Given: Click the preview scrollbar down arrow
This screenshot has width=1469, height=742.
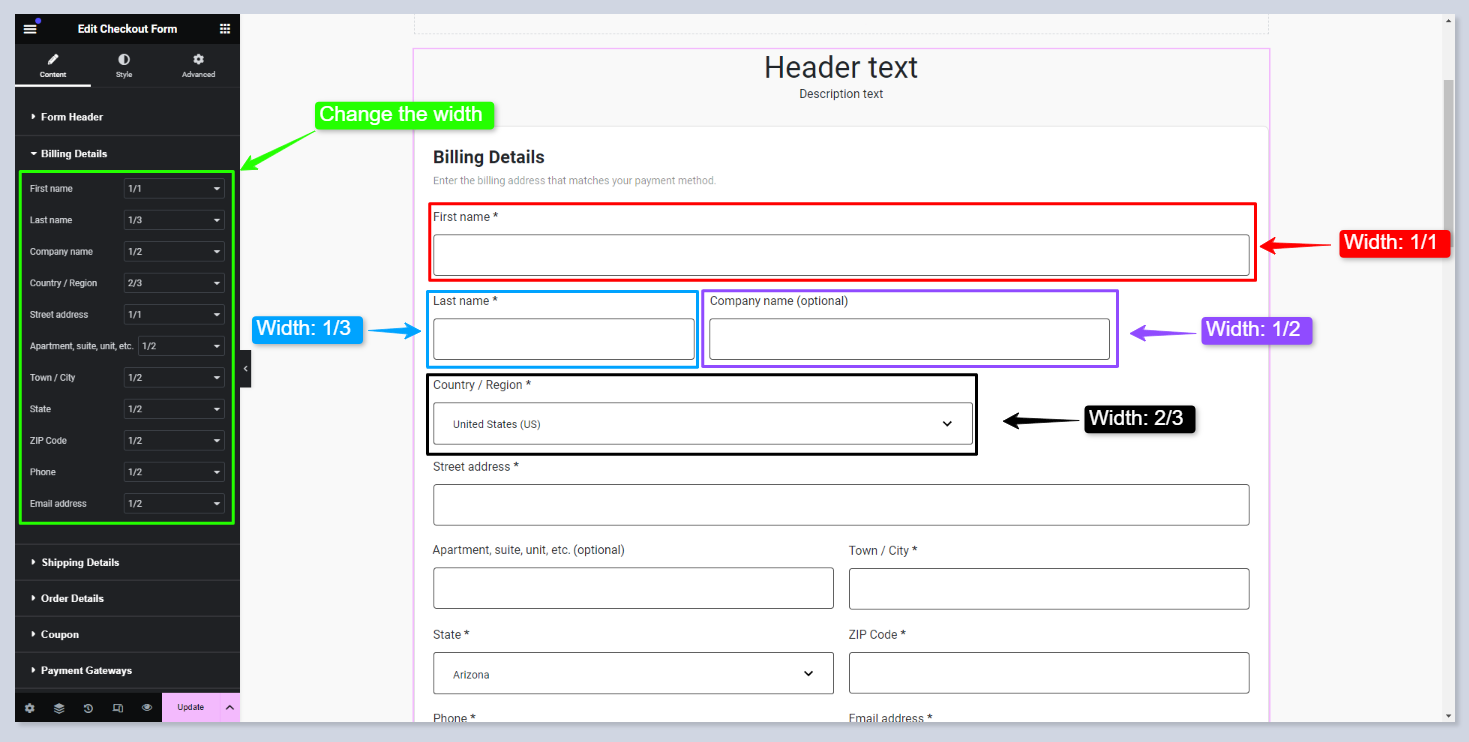Looking at the screenshot, I should pyautogui.click(x=1449, y=716).
